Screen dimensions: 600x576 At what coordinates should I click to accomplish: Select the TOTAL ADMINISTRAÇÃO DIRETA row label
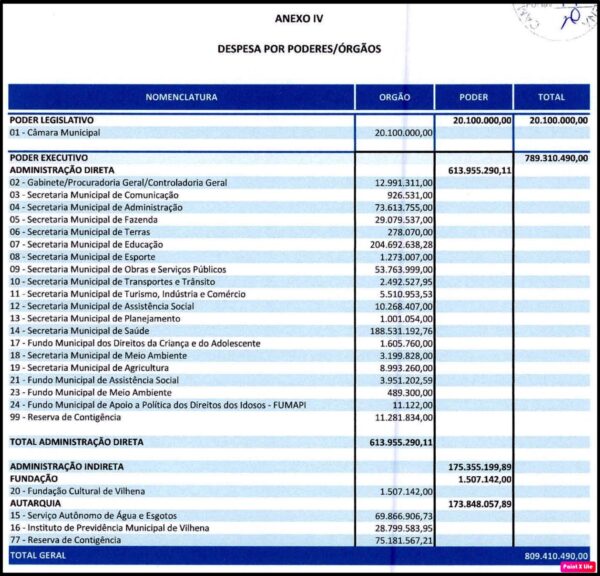[x=77, y=441]
